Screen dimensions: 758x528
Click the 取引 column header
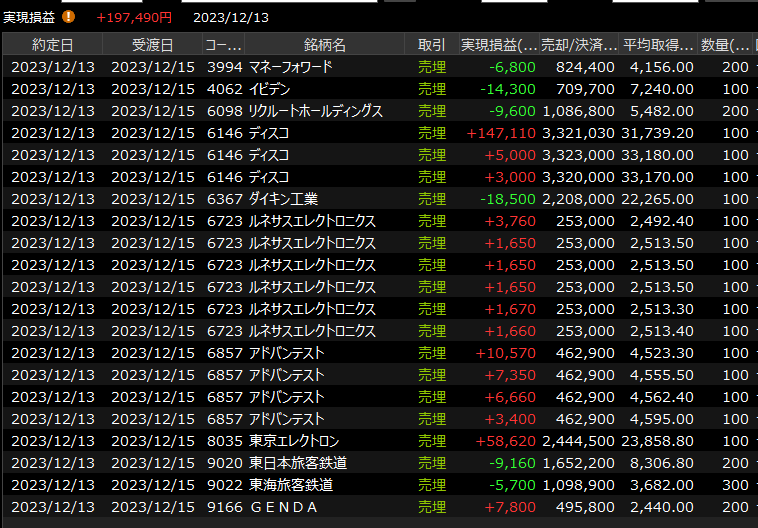432,44
